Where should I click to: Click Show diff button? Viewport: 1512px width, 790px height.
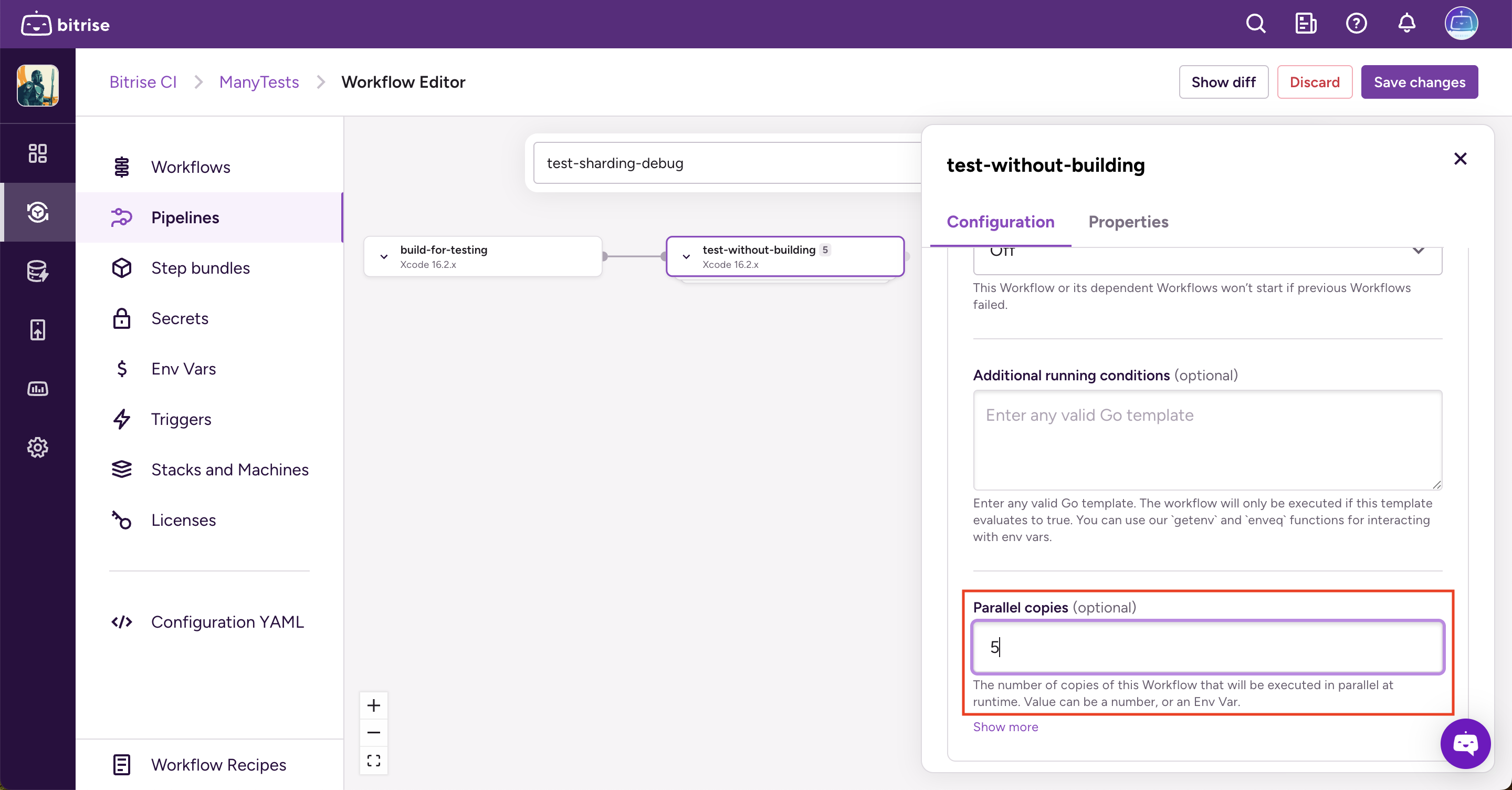pos(1223,82)
